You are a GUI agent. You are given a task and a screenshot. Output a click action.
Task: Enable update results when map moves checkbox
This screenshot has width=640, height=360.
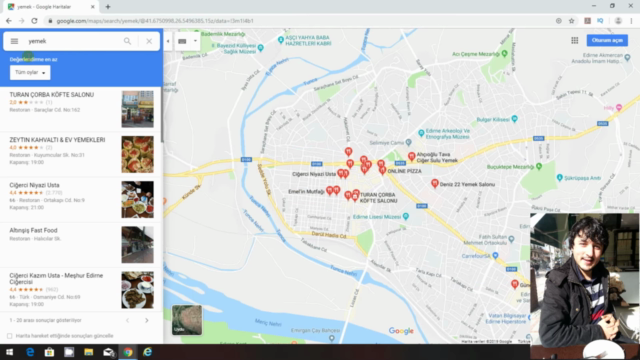tap(9, 336)
